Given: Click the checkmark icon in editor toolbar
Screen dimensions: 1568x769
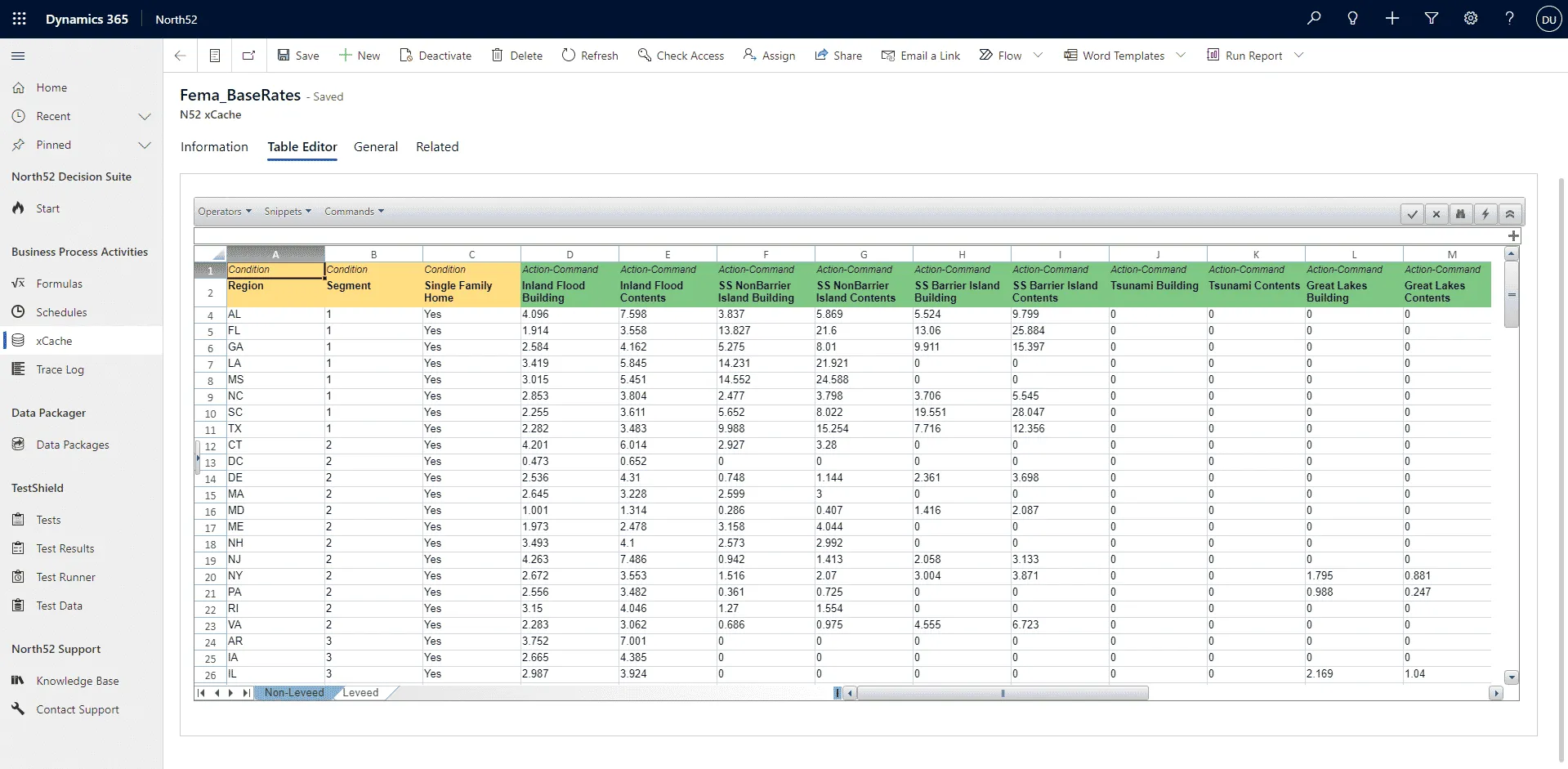Looking at the screenshot, I should pos(1412,214).
